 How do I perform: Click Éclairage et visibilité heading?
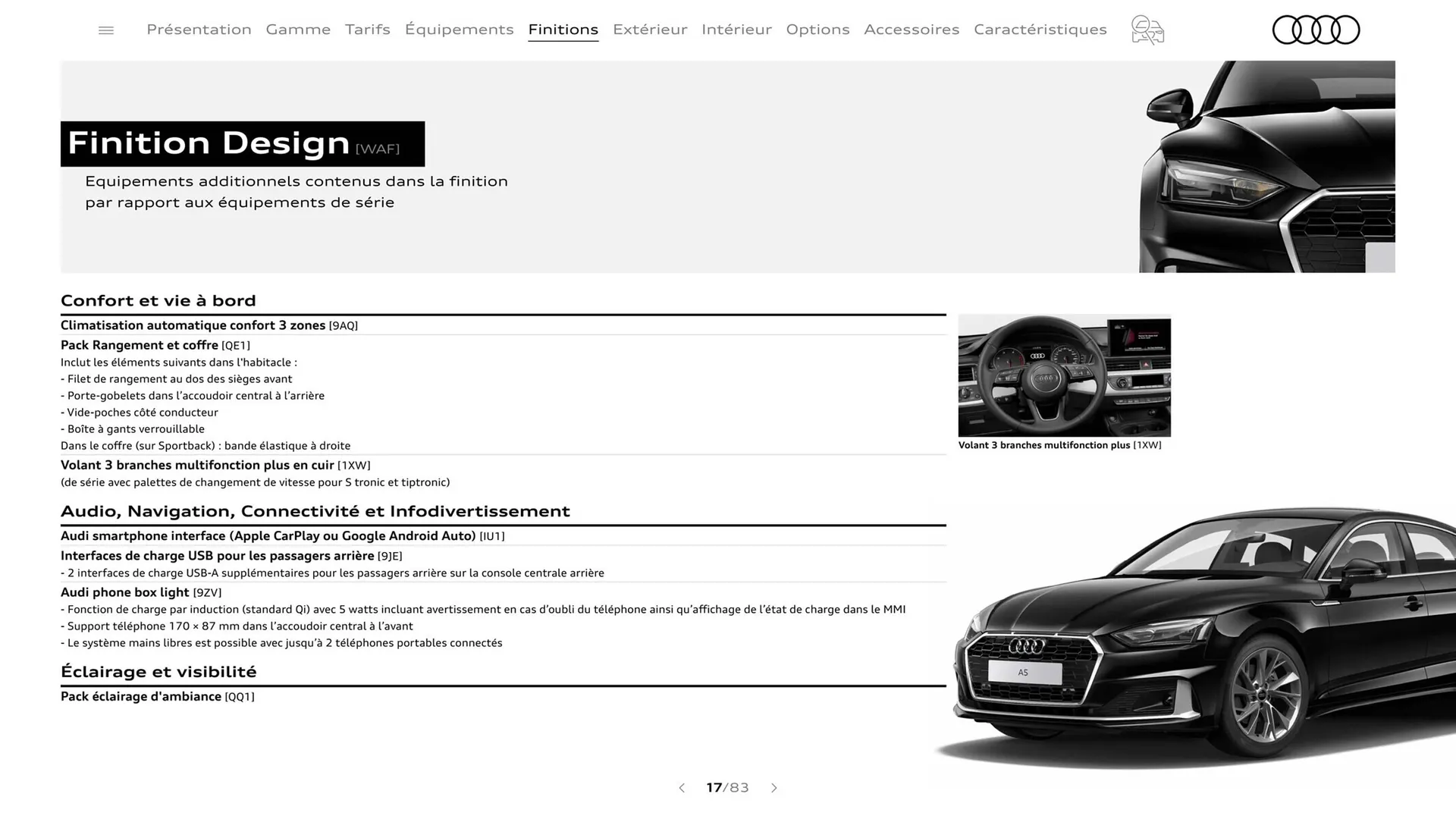(158, 672)
